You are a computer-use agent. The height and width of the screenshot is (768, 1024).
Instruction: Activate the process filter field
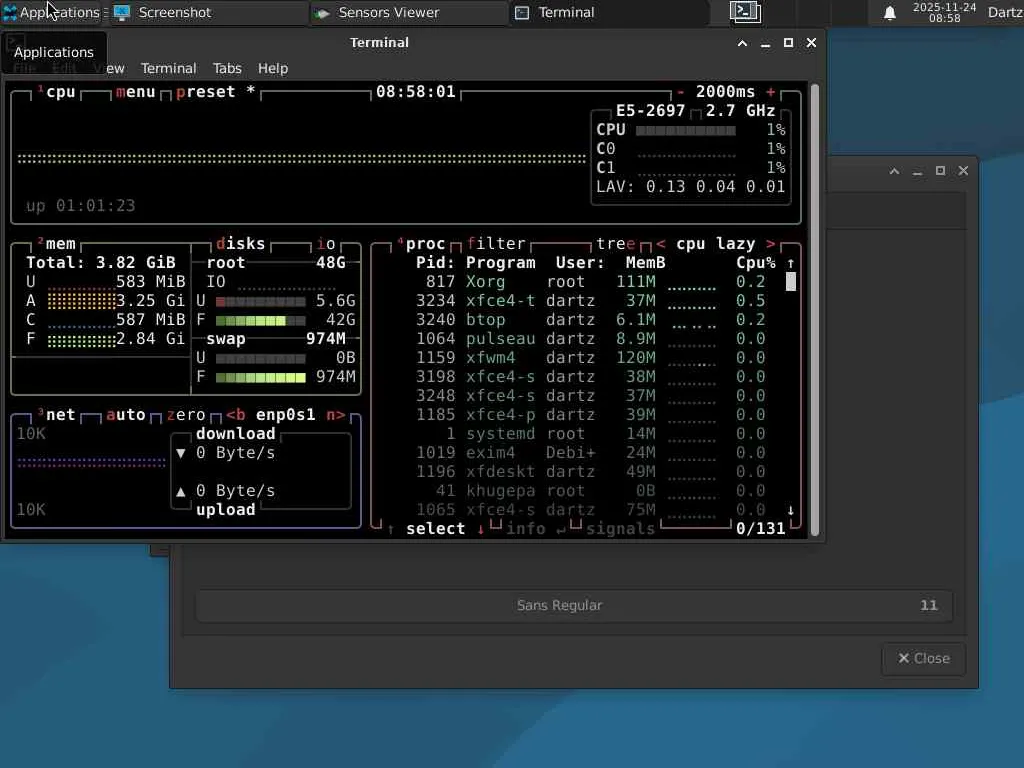click(x=496, y=244)
